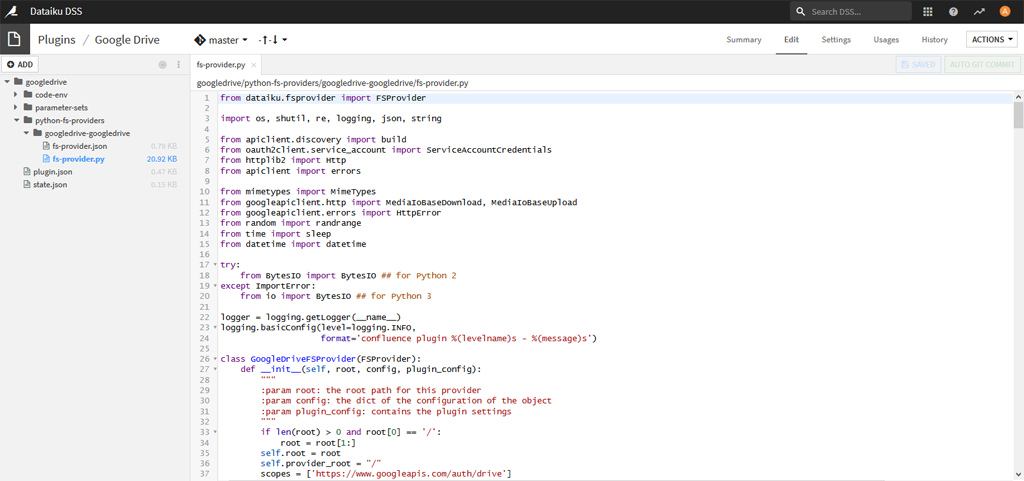
Task: Click the state.json file icon
Action: (x=27, y=185)
